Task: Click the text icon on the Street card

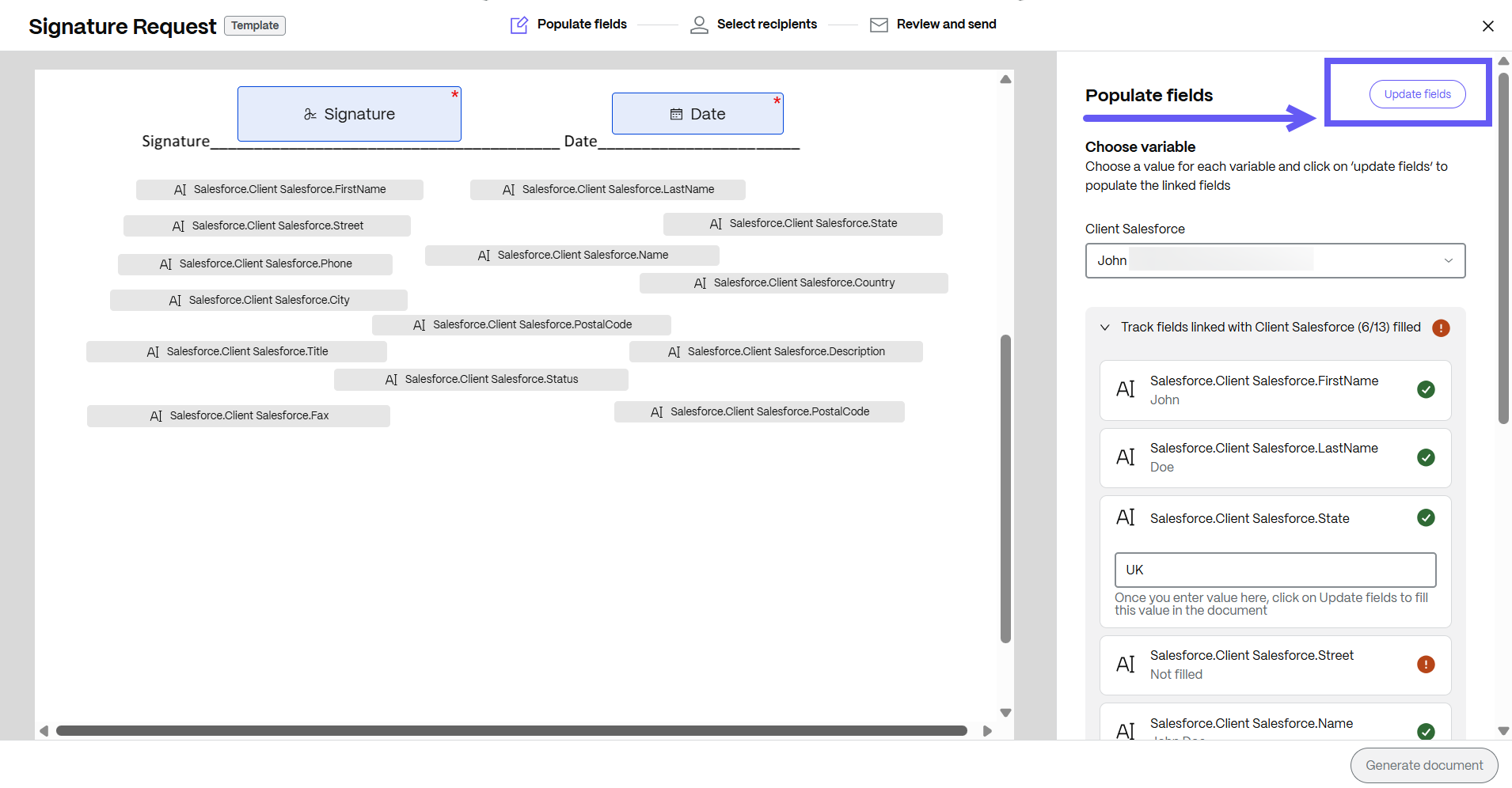Action: pyautogui.click(x=1125, y=665)
